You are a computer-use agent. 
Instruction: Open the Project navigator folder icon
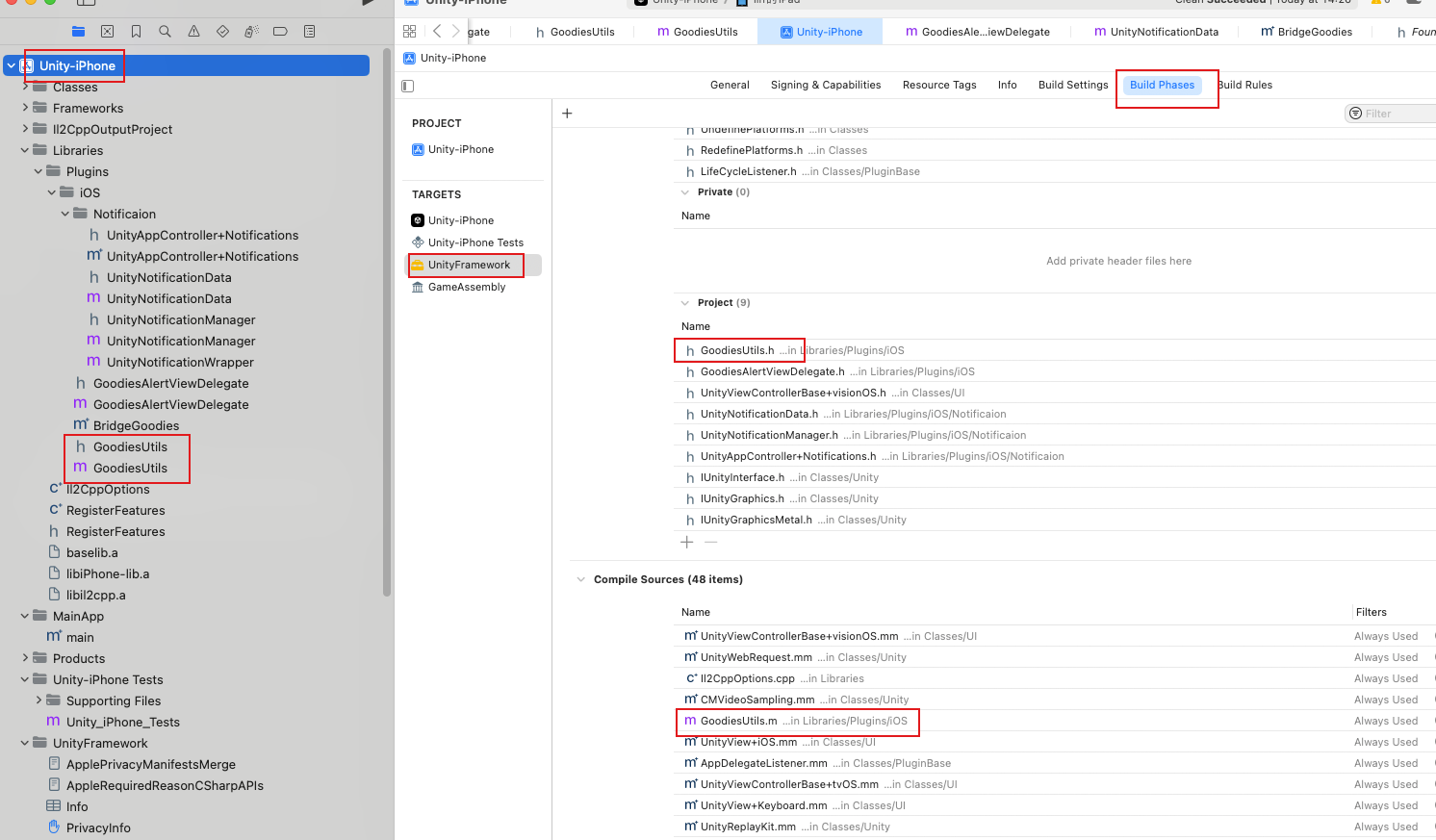79,32
